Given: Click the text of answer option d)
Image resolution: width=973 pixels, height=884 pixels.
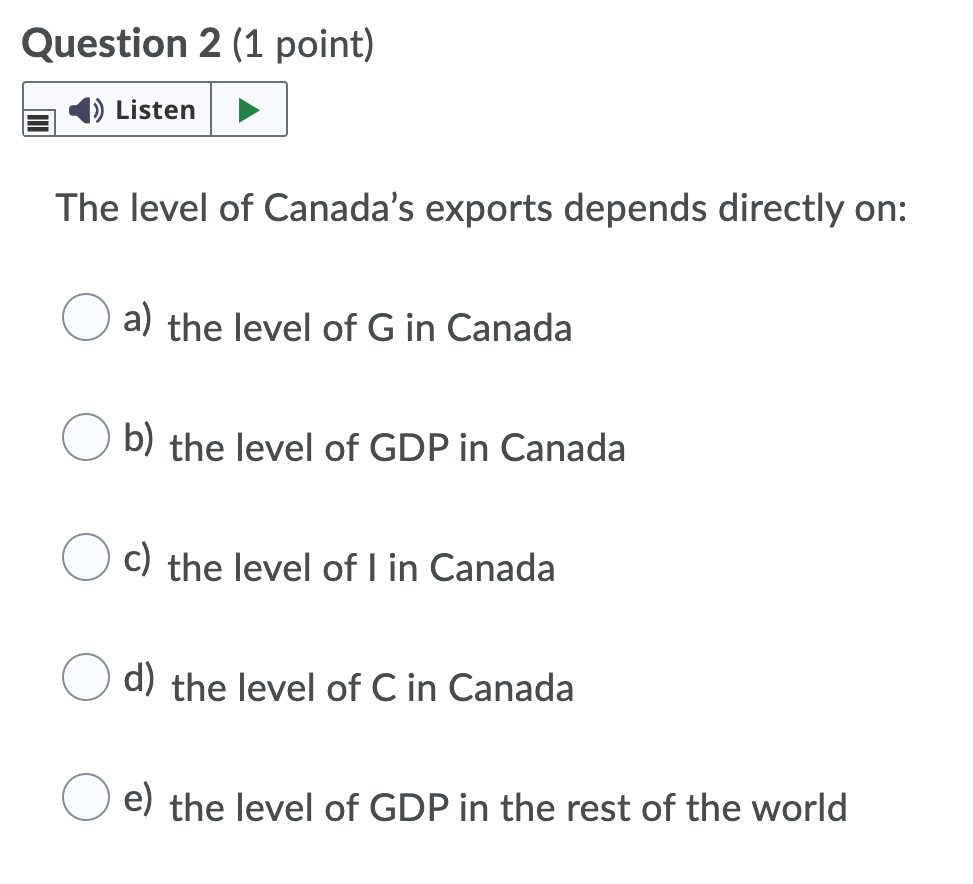Looking at the screenshot, I should 372,688.
